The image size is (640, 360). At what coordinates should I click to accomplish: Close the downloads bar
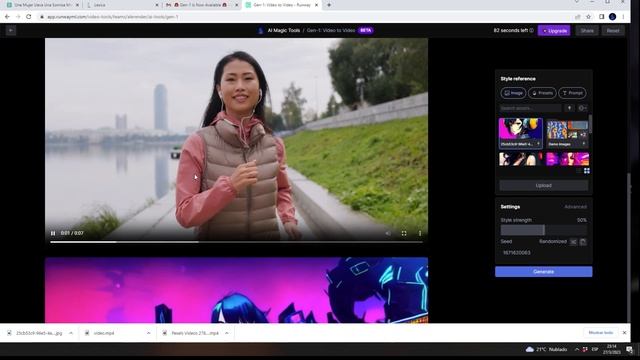tap(624, 333)
